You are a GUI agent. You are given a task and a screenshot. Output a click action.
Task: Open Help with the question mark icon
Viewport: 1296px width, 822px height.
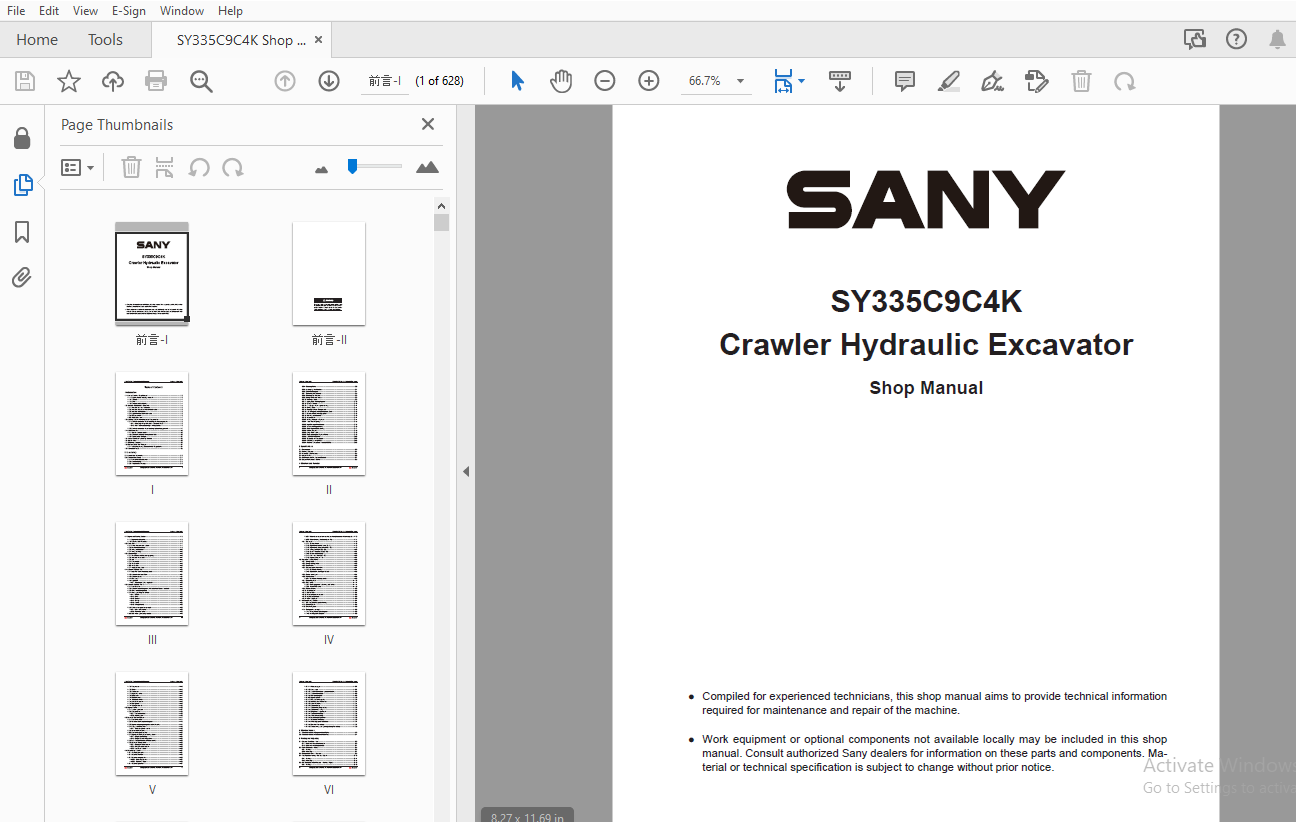pyautogui.click(x=1237, y=39)
